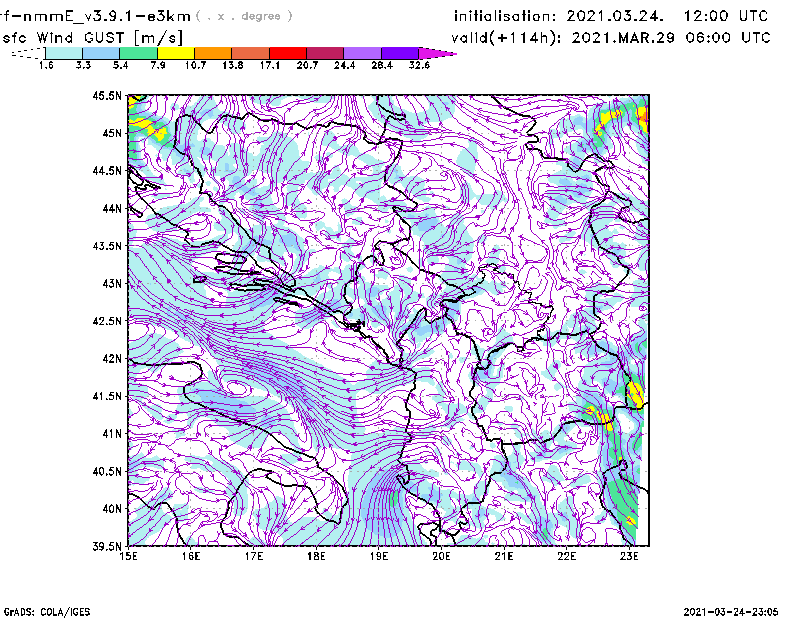Click the '42.5N' latitude label

(107, 321)
